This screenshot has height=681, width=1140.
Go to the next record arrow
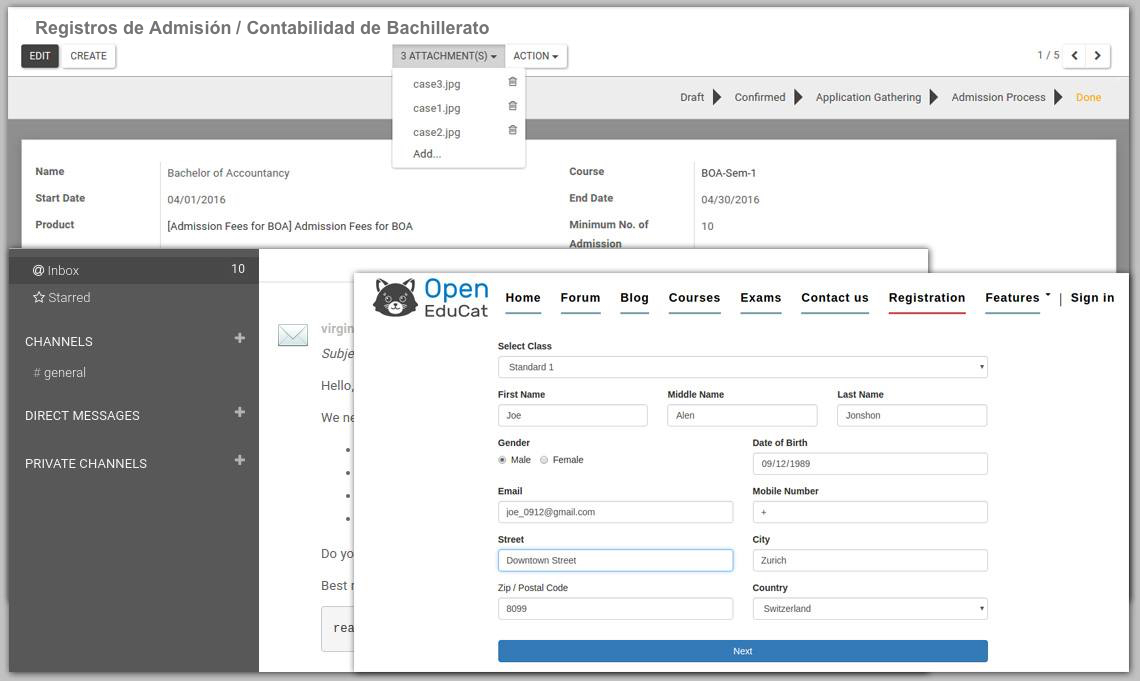click(x=1098, y=56)
